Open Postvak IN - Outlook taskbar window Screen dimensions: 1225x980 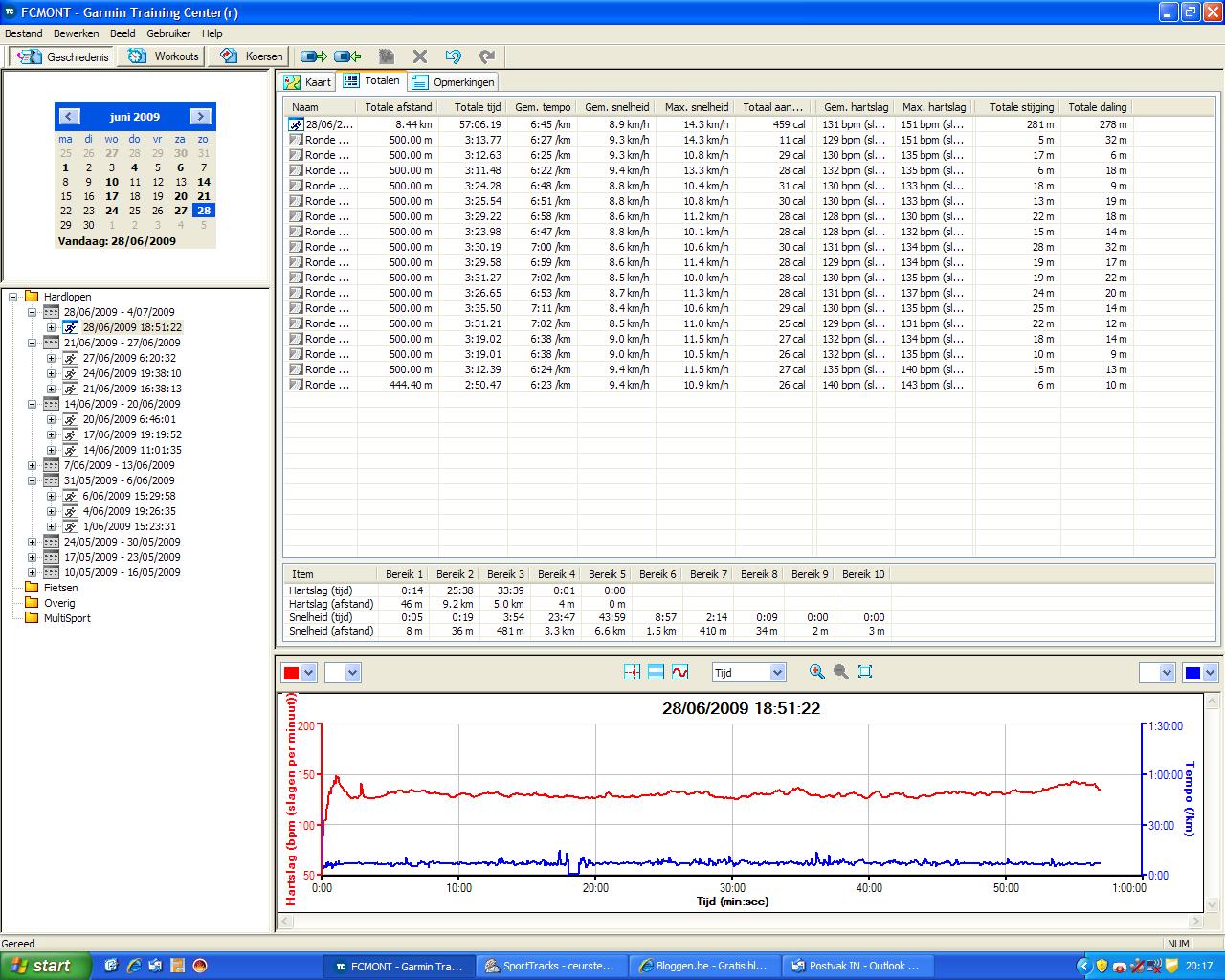(857, 966)
